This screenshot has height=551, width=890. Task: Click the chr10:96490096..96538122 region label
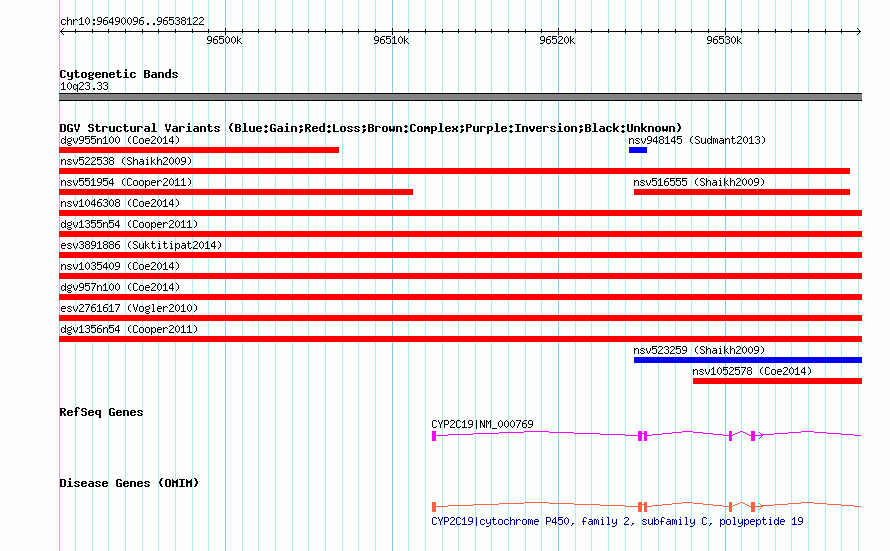click(132, 21)
